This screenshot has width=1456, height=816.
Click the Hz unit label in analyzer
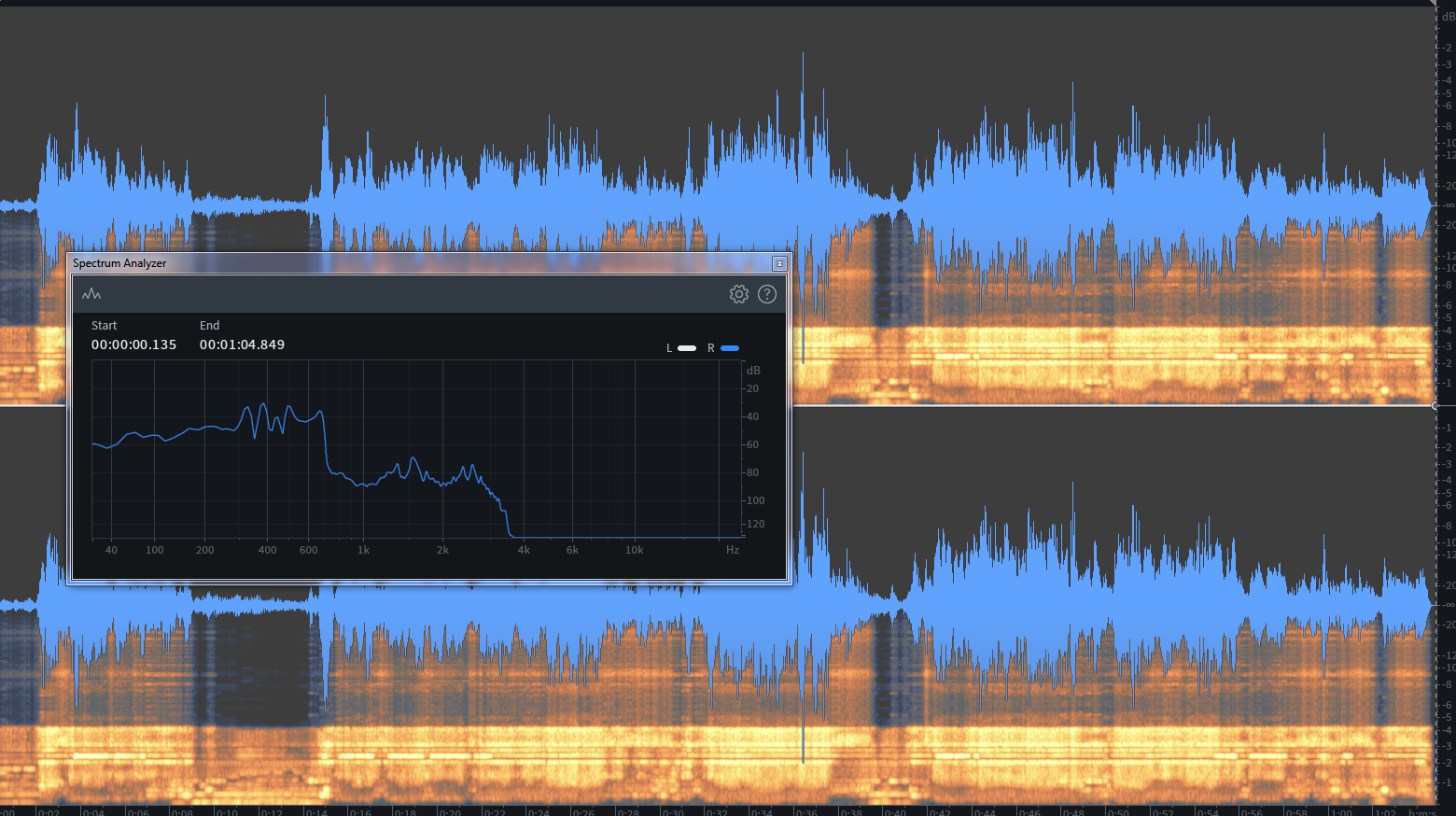pyautogui.click(x=733, y=550)
